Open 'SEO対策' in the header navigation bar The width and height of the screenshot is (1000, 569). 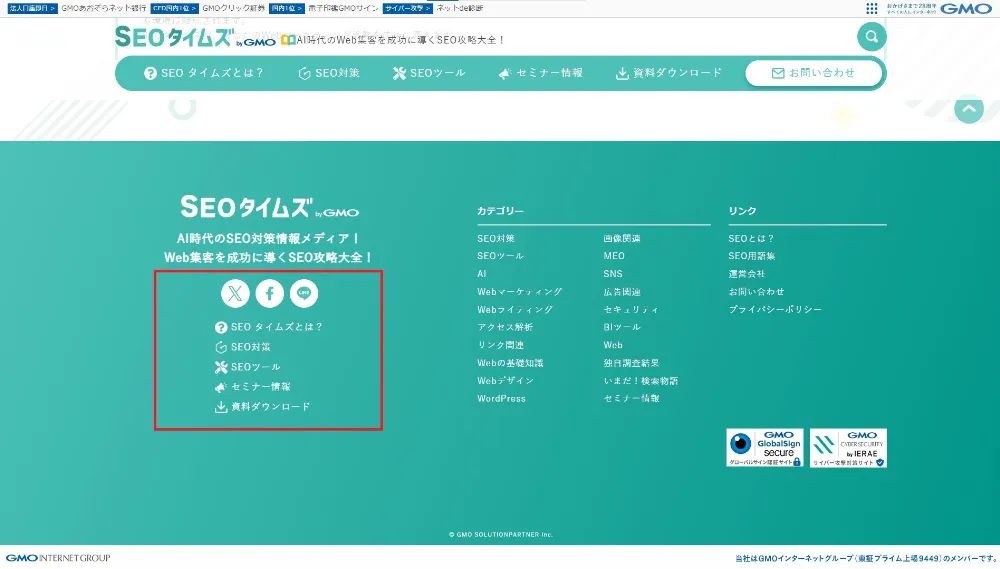pos(329,73)
